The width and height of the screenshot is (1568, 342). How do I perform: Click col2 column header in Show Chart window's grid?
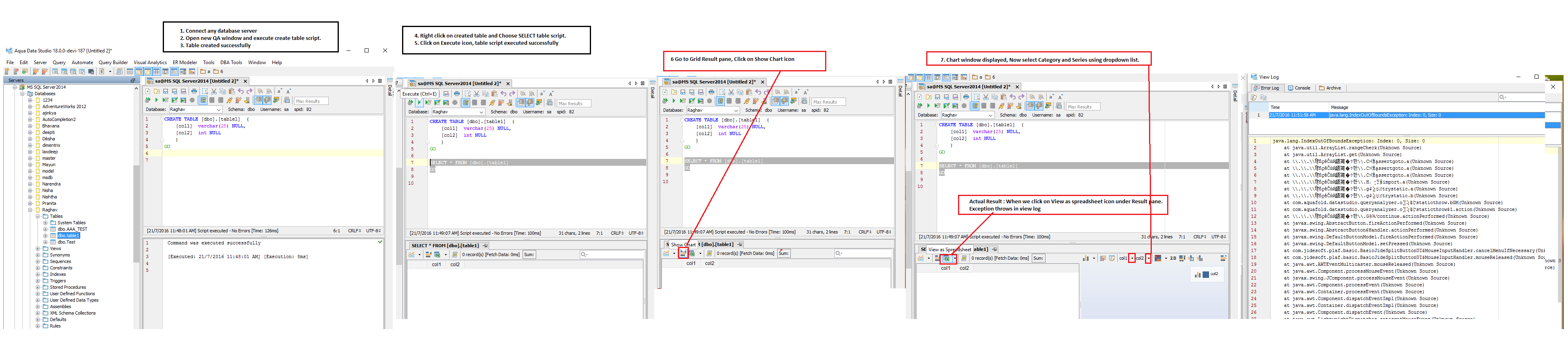[709, 263]
